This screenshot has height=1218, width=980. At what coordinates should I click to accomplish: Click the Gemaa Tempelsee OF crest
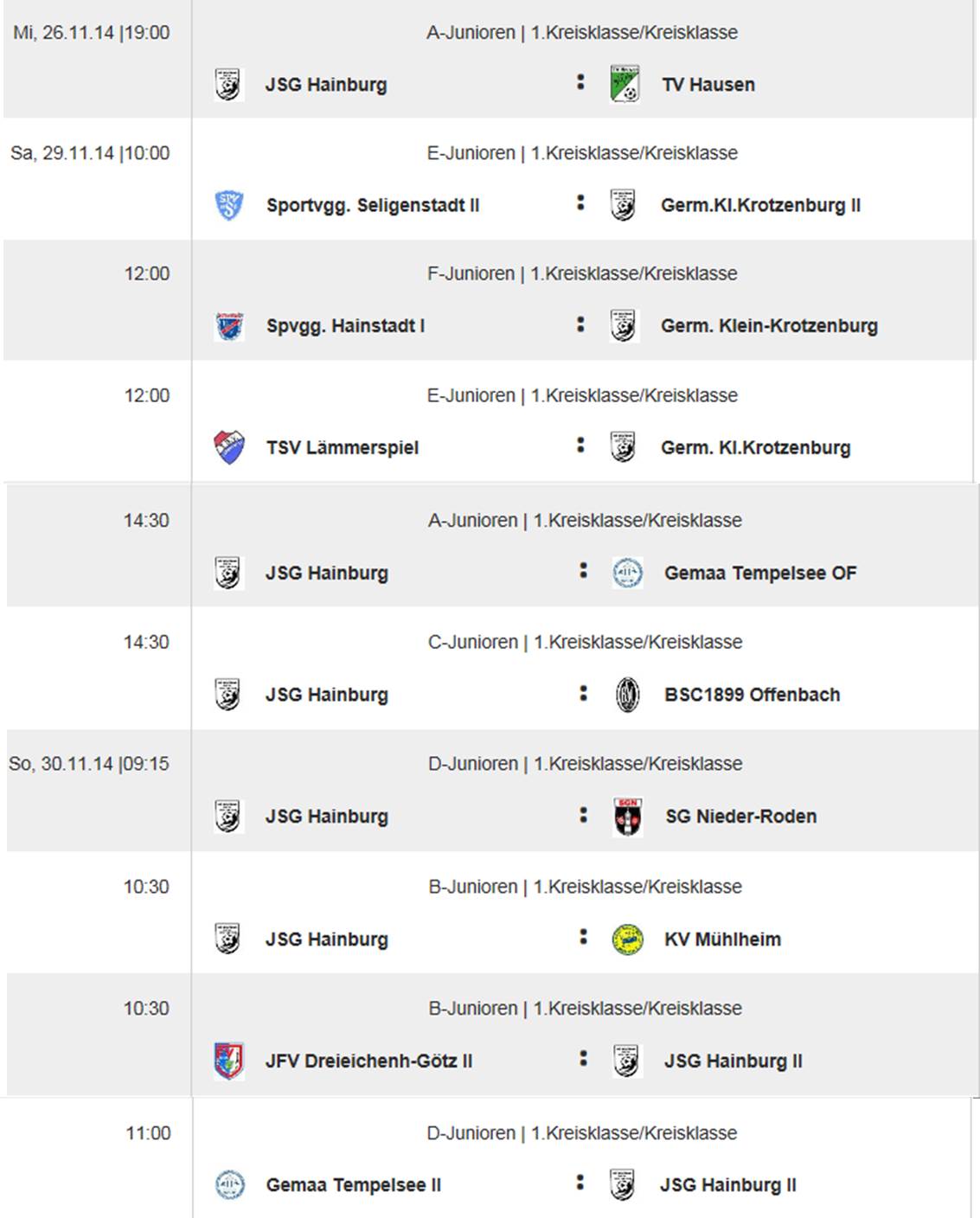[x=627, y=573]
